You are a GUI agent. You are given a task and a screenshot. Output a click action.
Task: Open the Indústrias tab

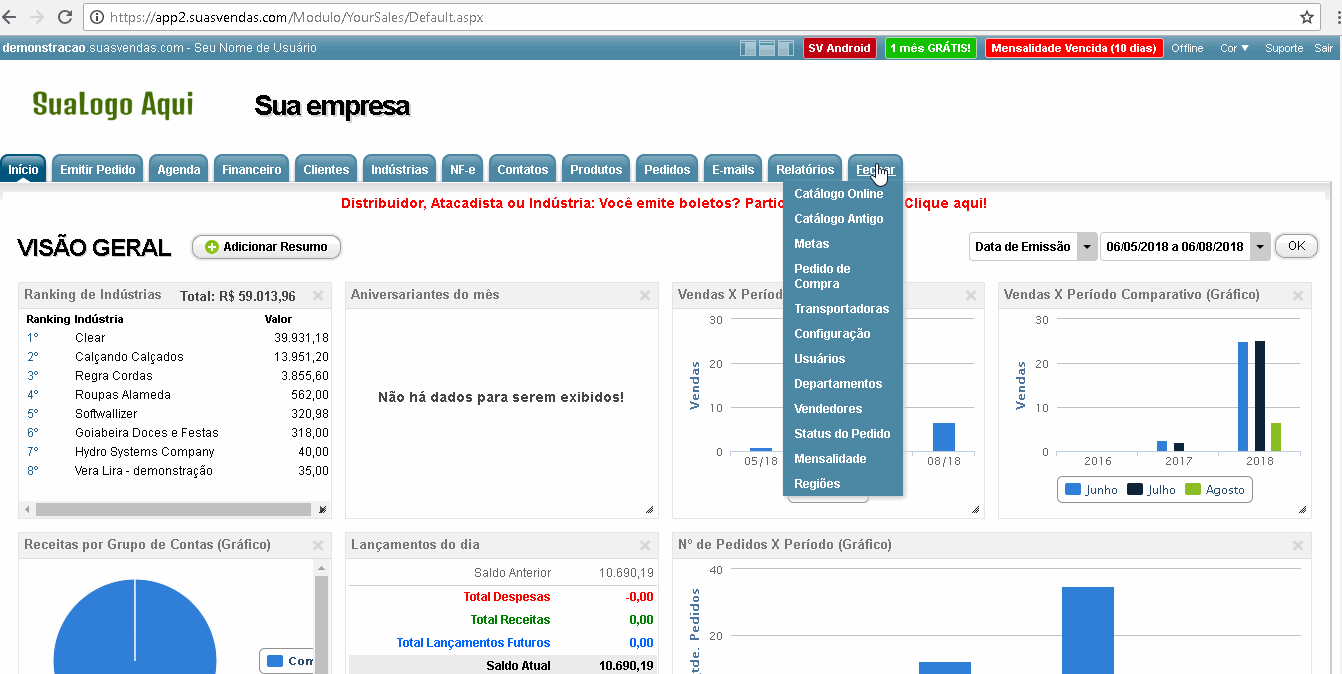click(x=399, y=169)
